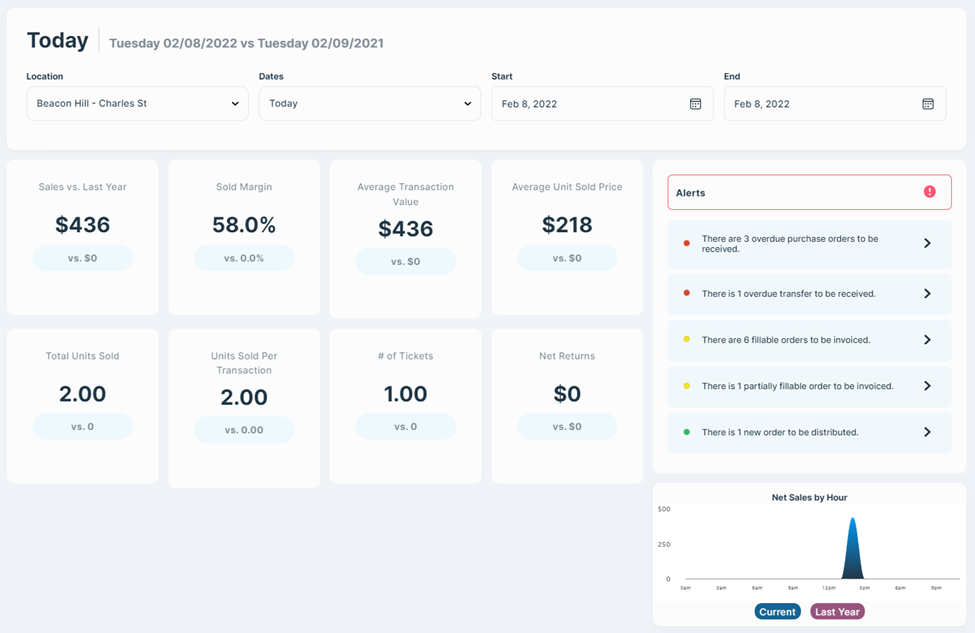975x633 pixels.
Task: Toggle the Last Year series in legend
Action: click(x=837, y=612)
